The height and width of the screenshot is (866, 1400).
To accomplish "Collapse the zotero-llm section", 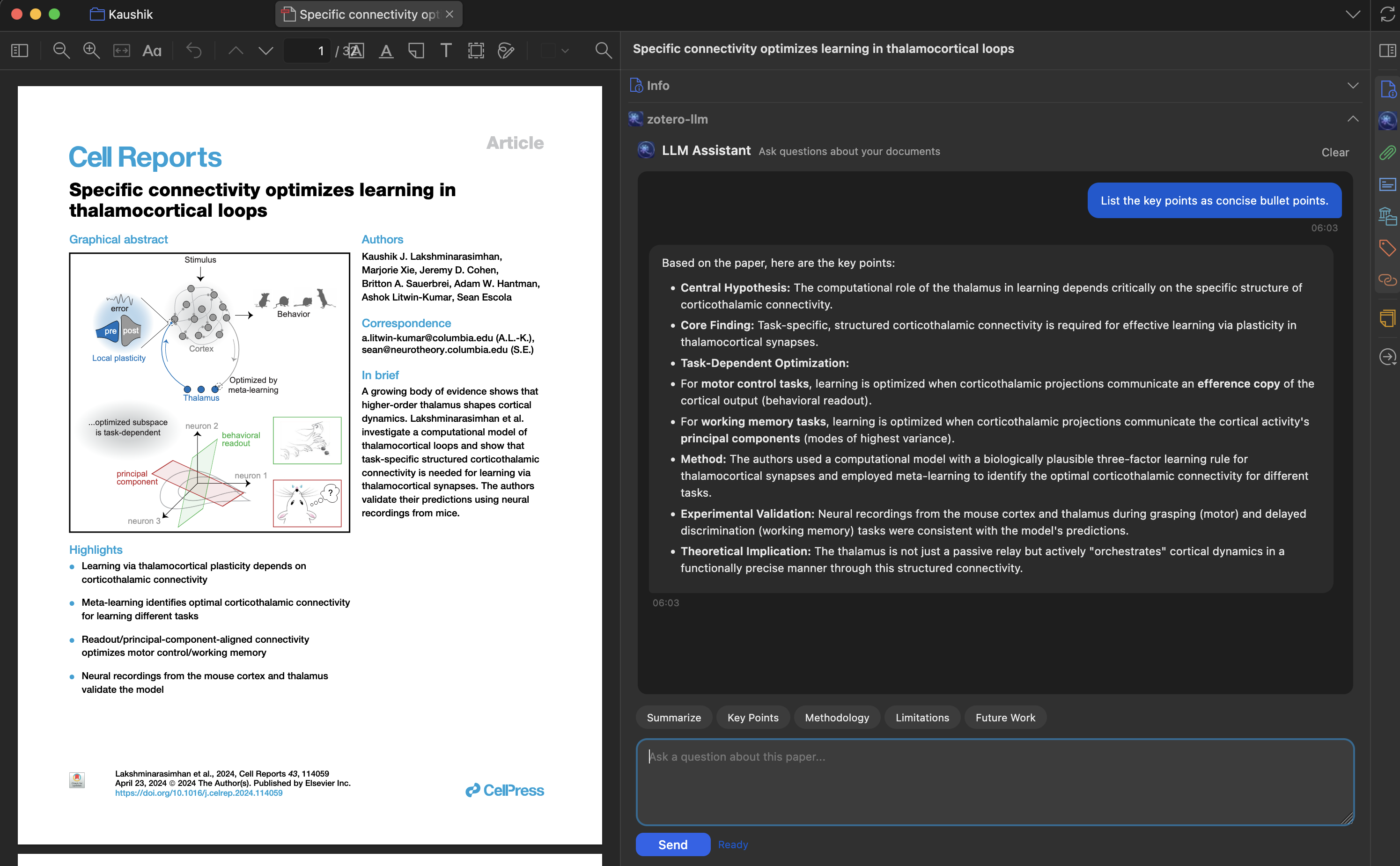I will pyautogui.click(x=1352, y=119).
